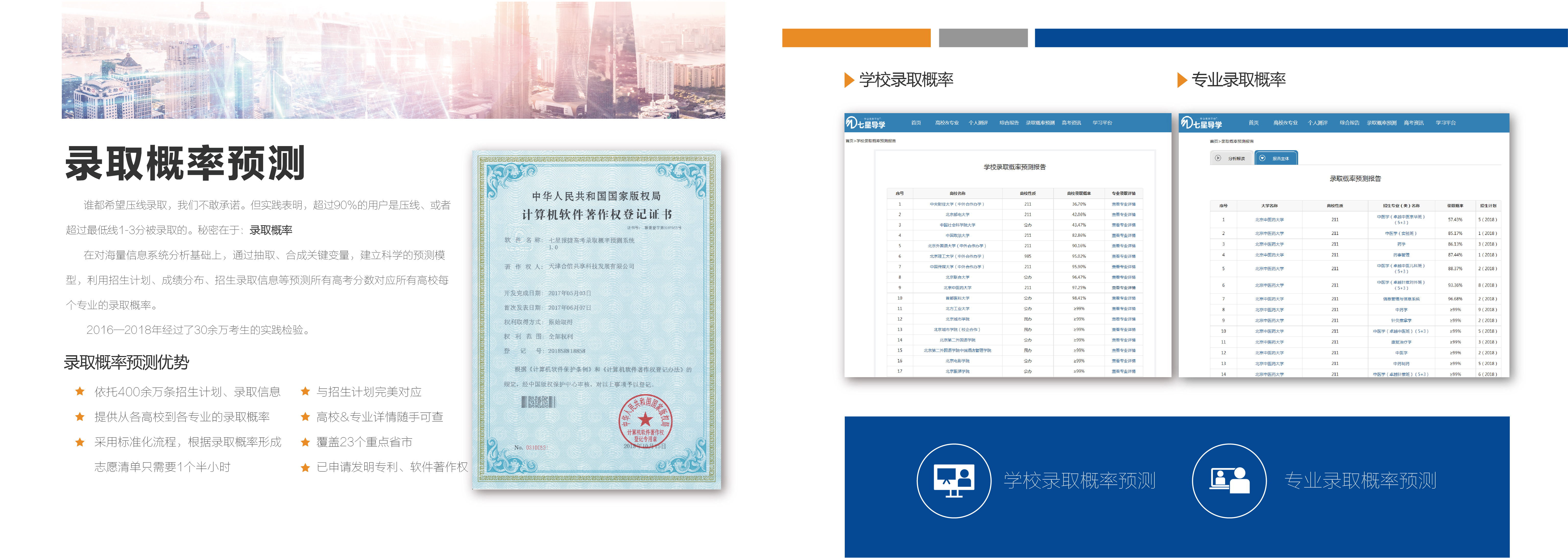Image resolution: width=1568 pixels, height=558 pixels.
Task: Open 高考资讯 menu on 学校录取概率预测报告 page
Action: tap(1071, 123)
